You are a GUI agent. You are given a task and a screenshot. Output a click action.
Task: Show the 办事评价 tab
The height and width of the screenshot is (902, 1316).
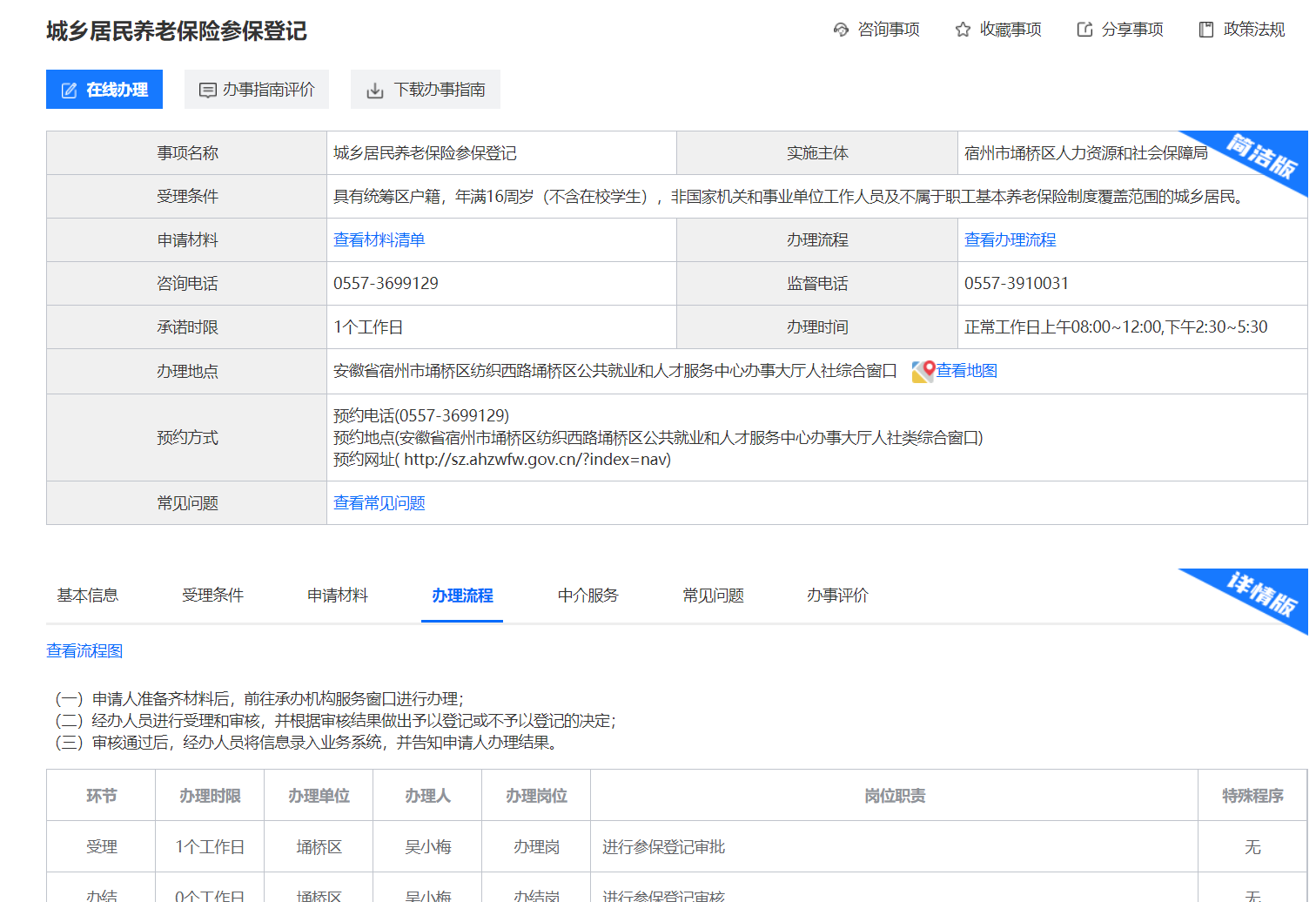pyautogui.click(x=837, y=596)
